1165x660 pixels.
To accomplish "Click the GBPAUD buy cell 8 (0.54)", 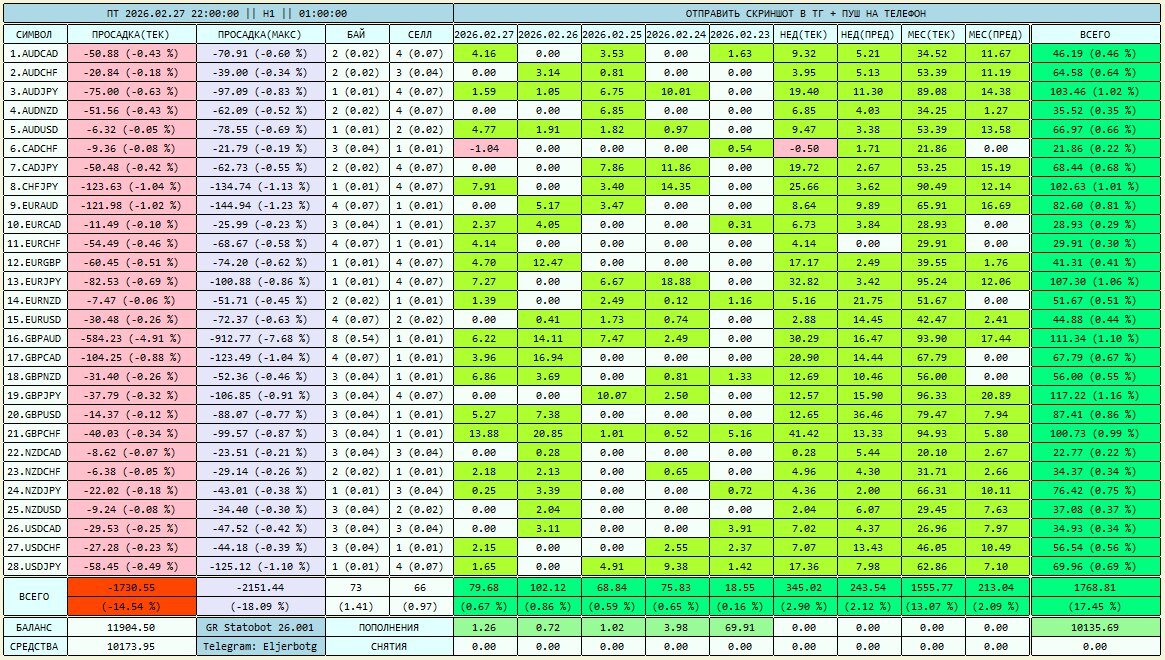I will coord(357,339).
